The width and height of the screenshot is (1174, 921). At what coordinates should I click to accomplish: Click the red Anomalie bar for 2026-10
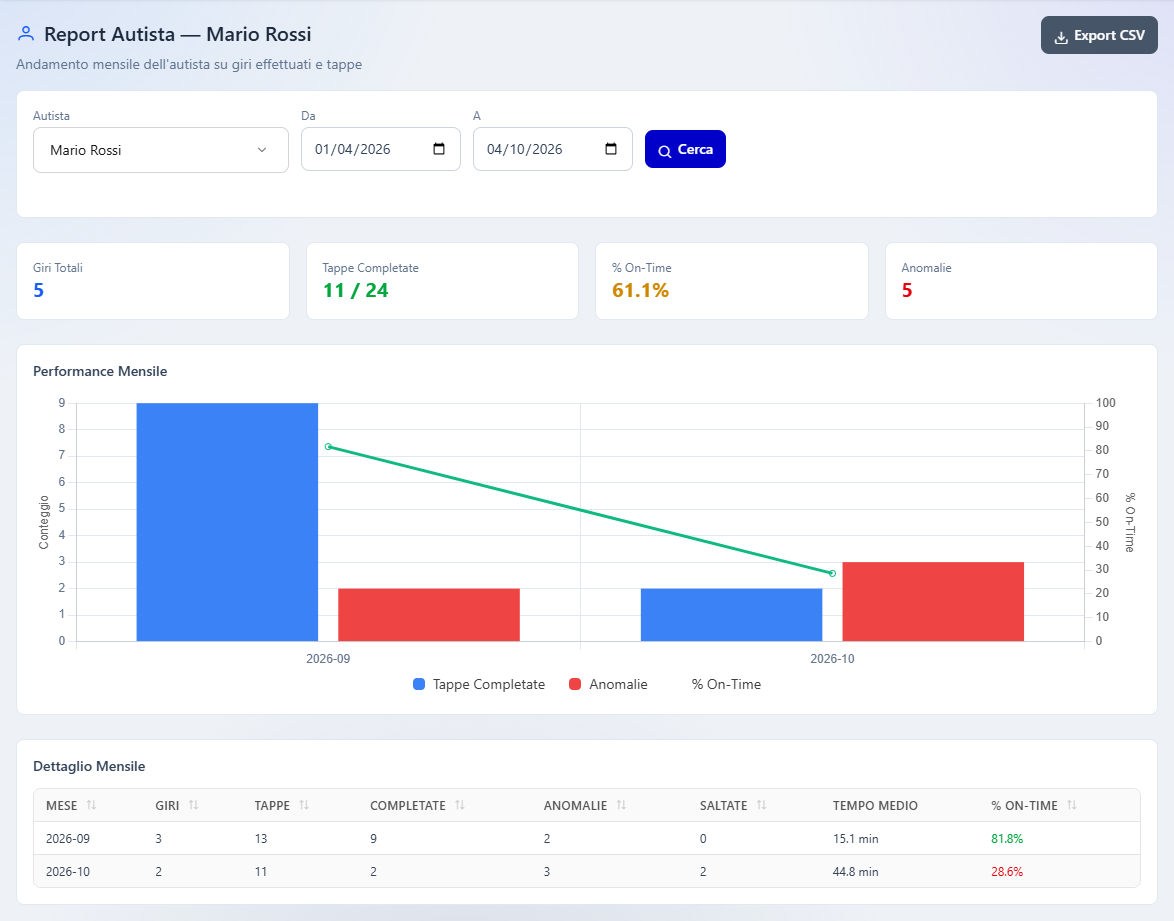(x=933, y=601)
